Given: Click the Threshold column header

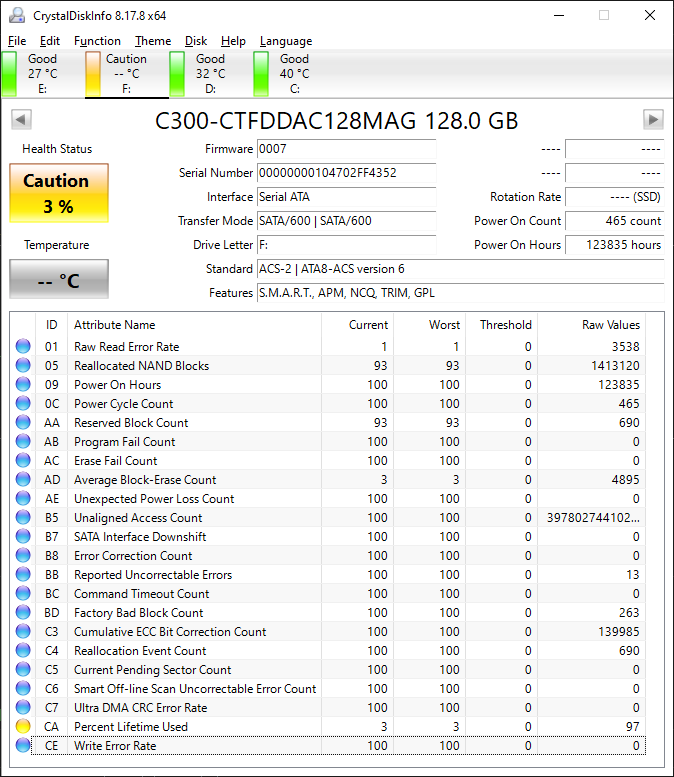Looking at the screenshot, I should [502, 325].
